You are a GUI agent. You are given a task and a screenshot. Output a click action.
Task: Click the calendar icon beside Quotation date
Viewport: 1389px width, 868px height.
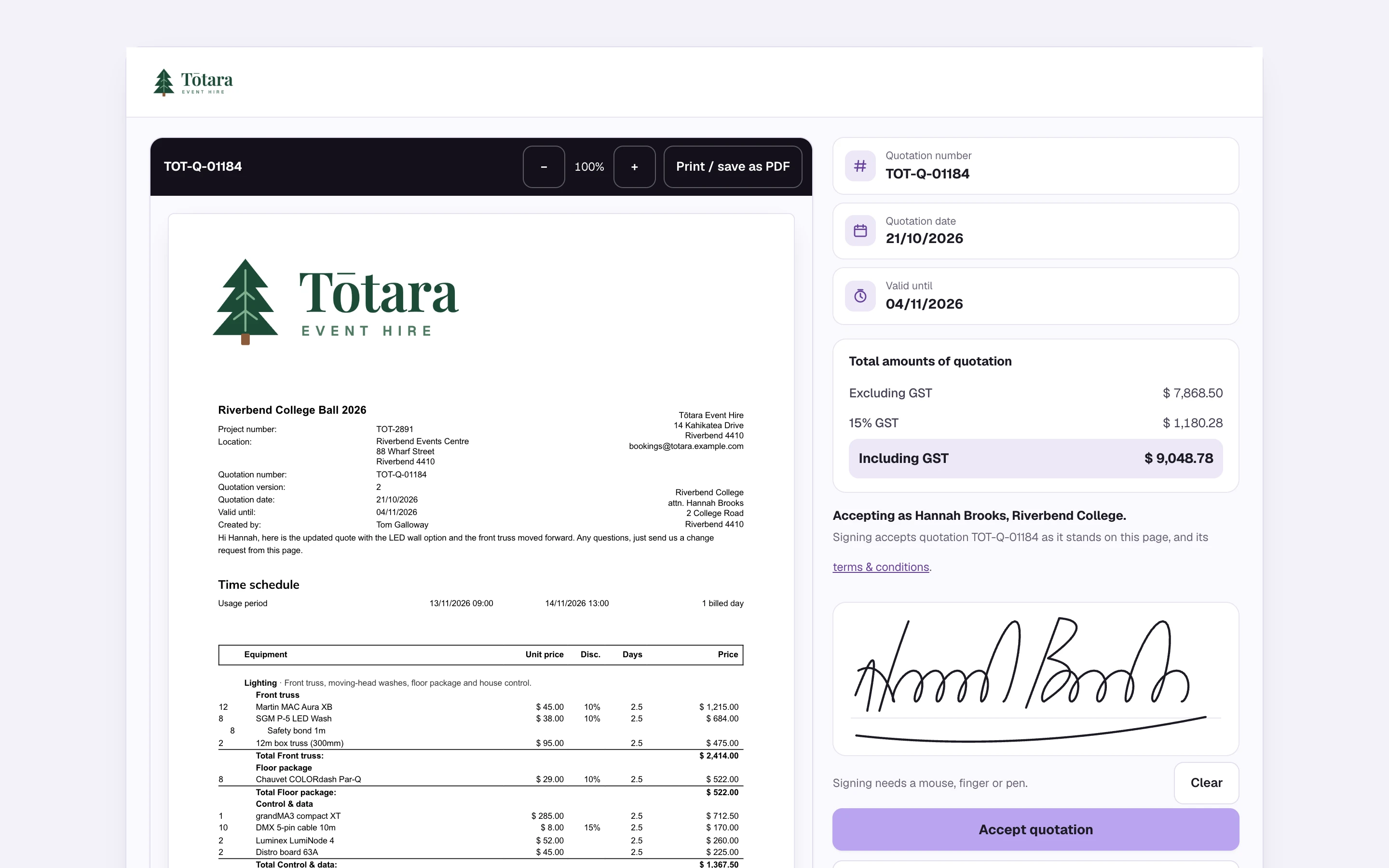pos(860,231)
